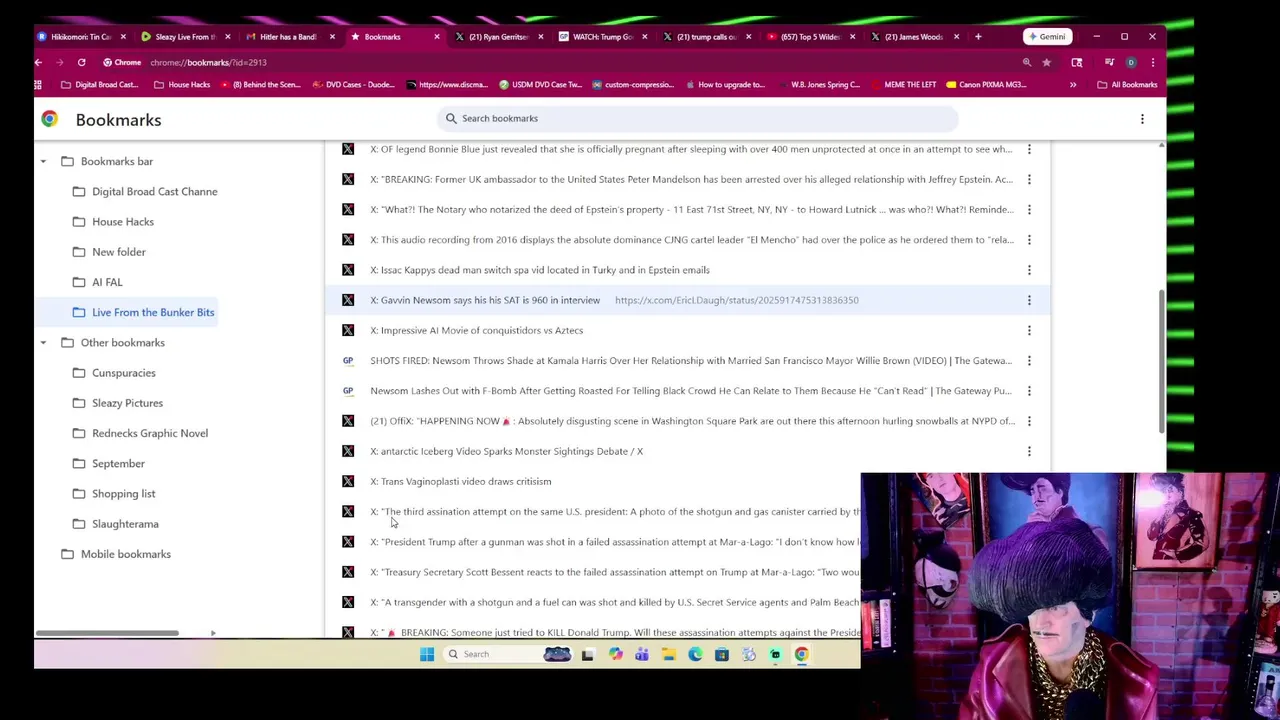The image size is (1280, 720).
Task: Click the bookmark star in address bar
Action: [1046, 62]
